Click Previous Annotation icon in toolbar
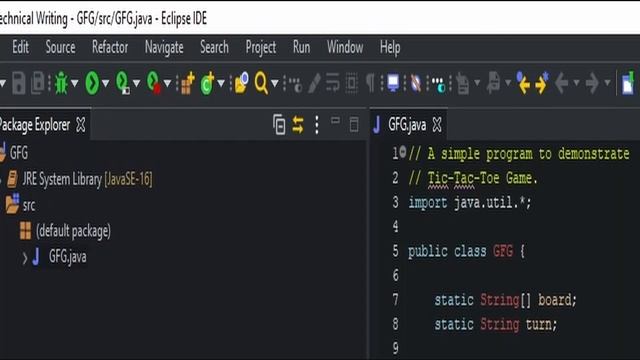 click(x=493, y=83)
